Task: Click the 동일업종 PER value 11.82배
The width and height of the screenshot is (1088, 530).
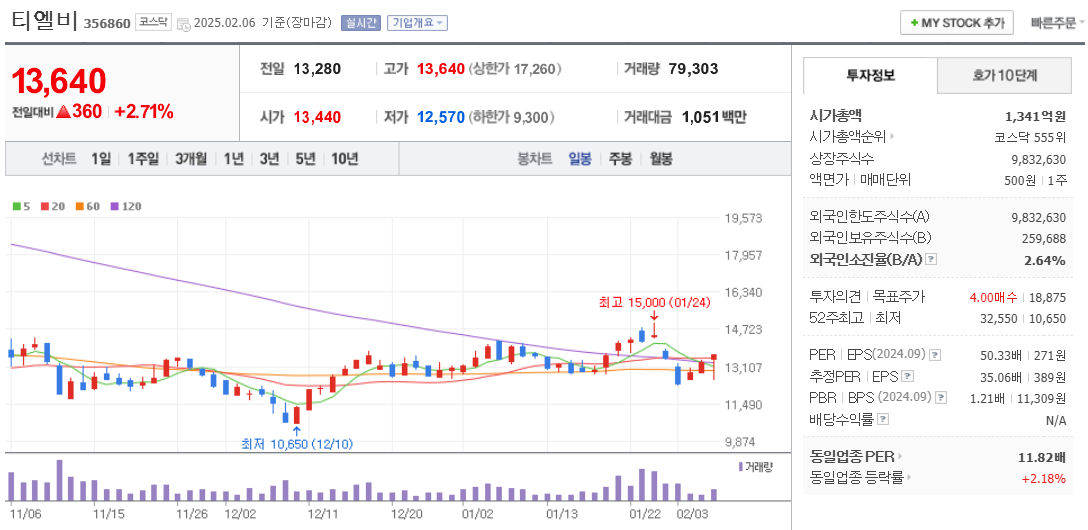Action: pos(1042,458)
